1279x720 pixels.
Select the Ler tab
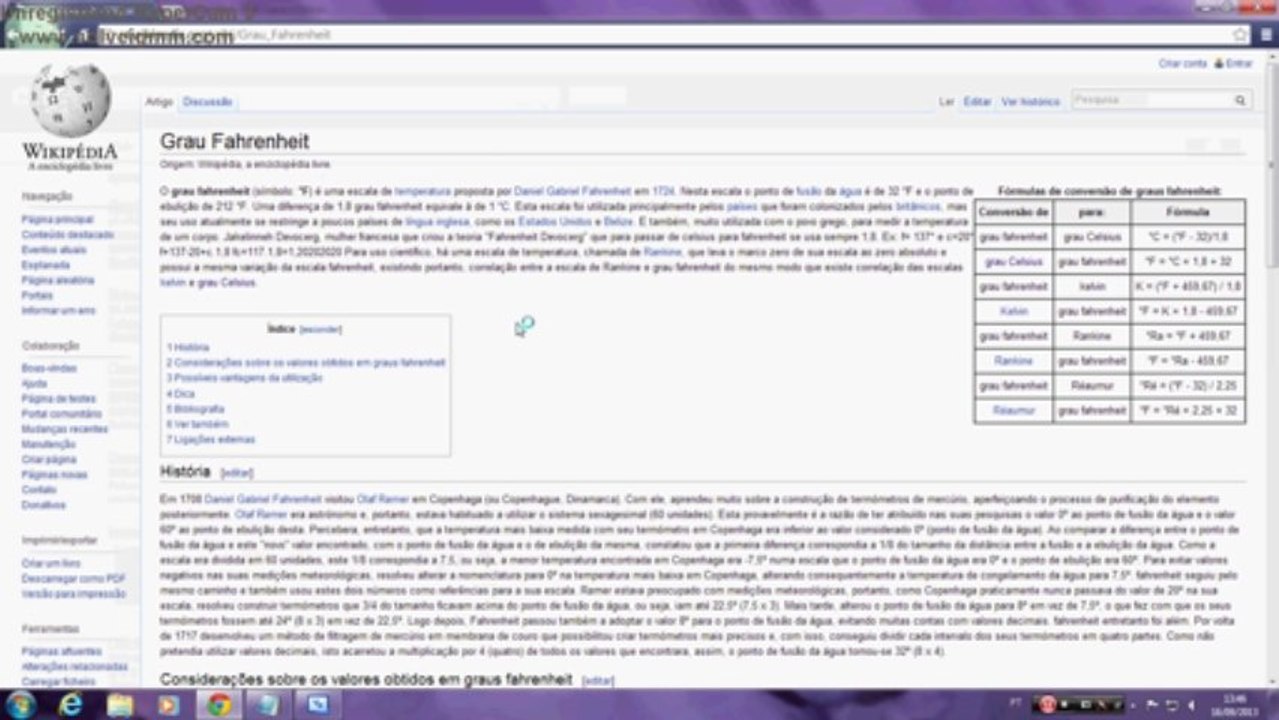click(946, 102)
